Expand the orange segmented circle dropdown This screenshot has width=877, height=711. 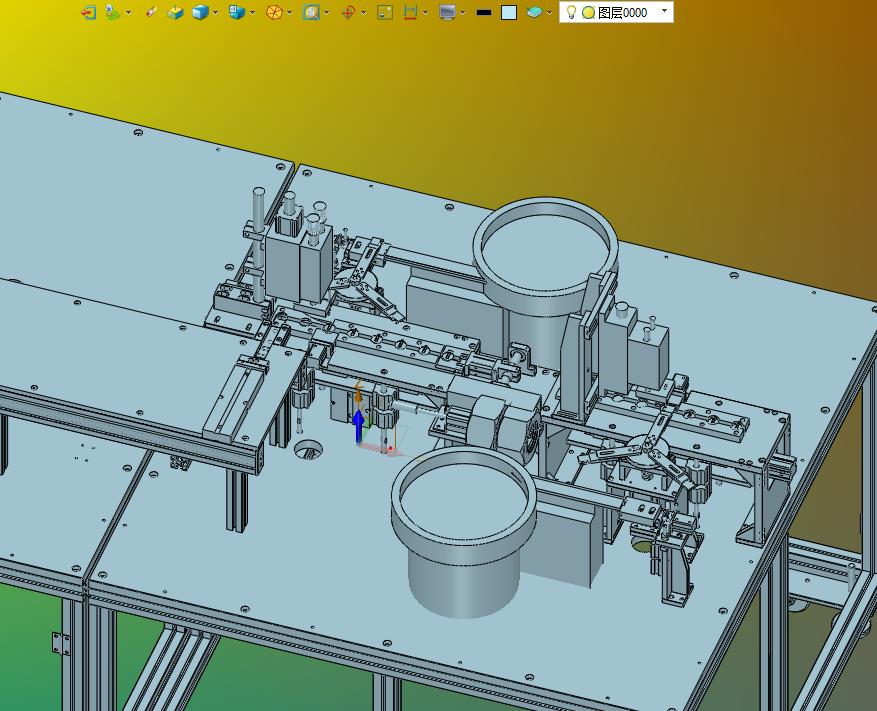[x=289, y=12]
